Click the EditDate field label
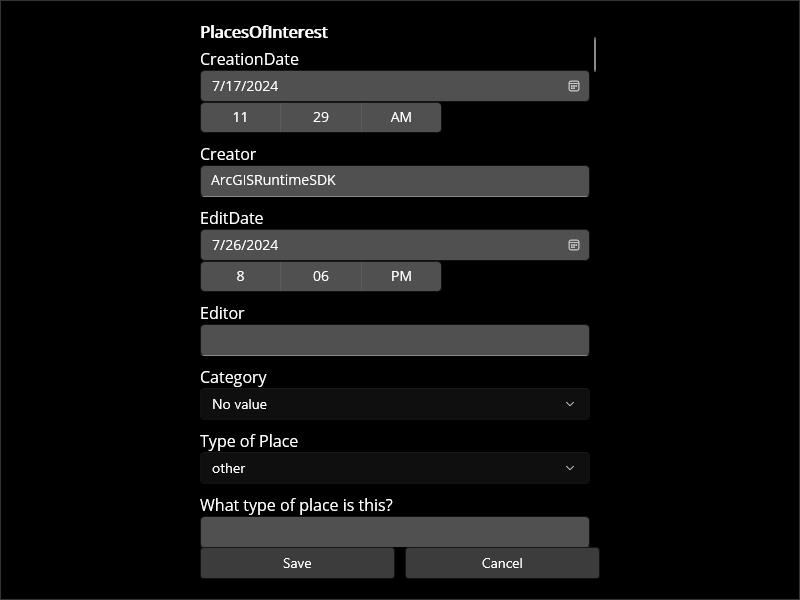Image resolution: width=800 pixels, height=600 pixels. click(x=232, y=218)
